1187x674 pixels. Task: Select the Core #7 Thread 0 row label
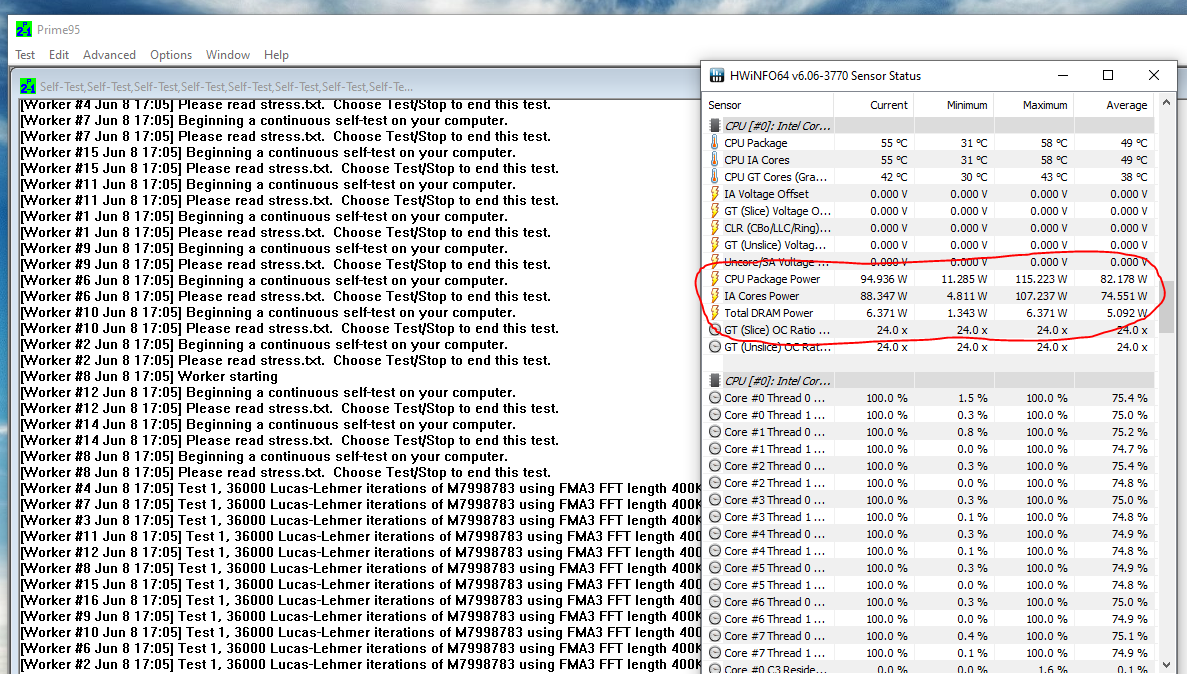click(774, 636)
